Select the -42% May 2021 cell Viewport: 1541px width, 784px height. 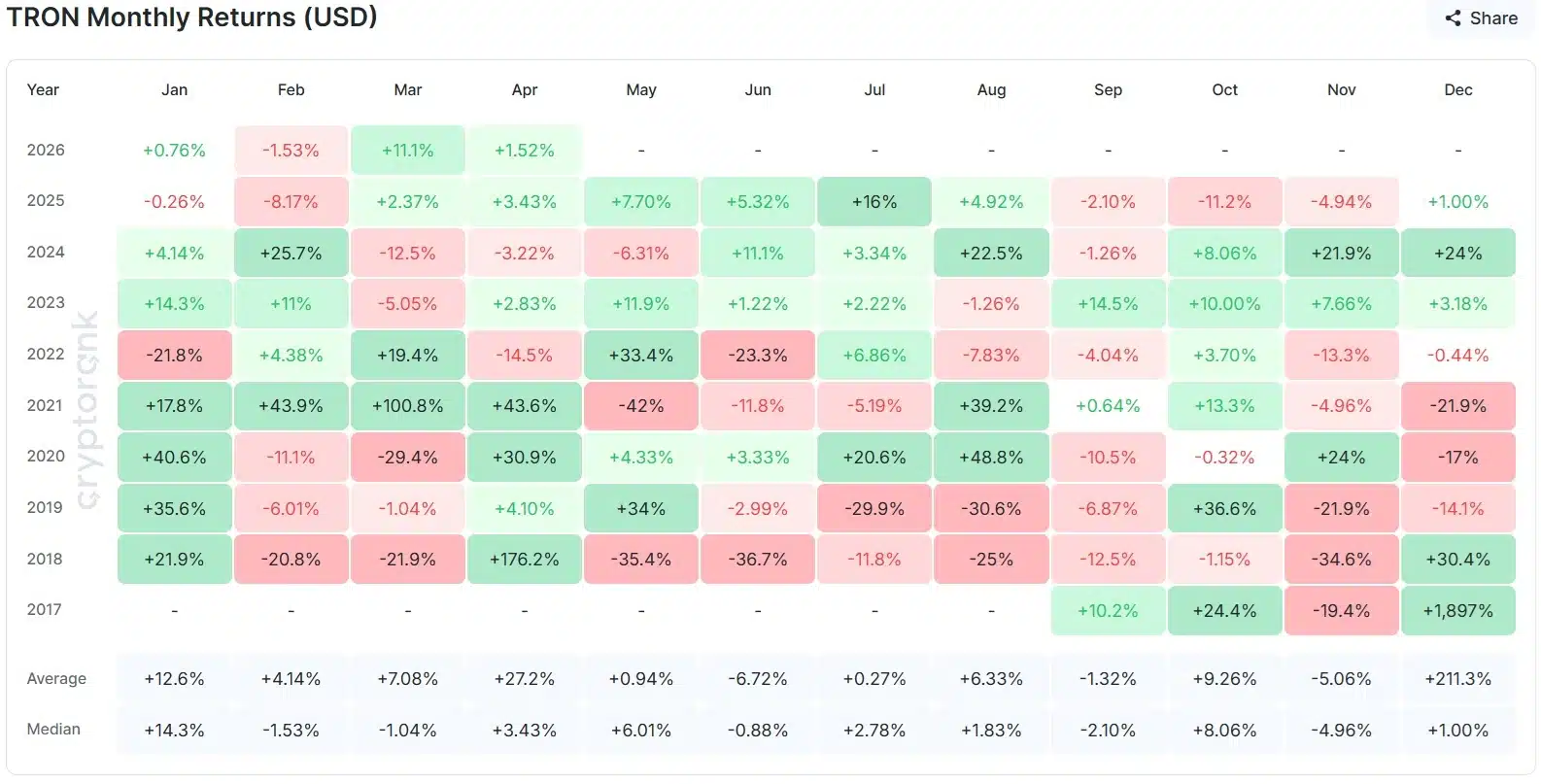pos(641,406)
